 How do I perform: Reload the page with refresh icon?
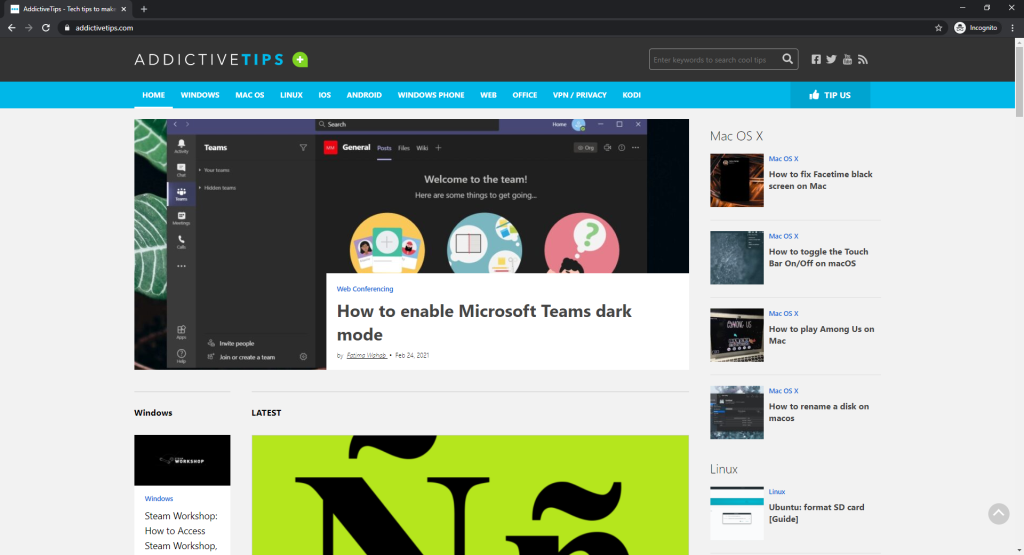coord(46,27)
